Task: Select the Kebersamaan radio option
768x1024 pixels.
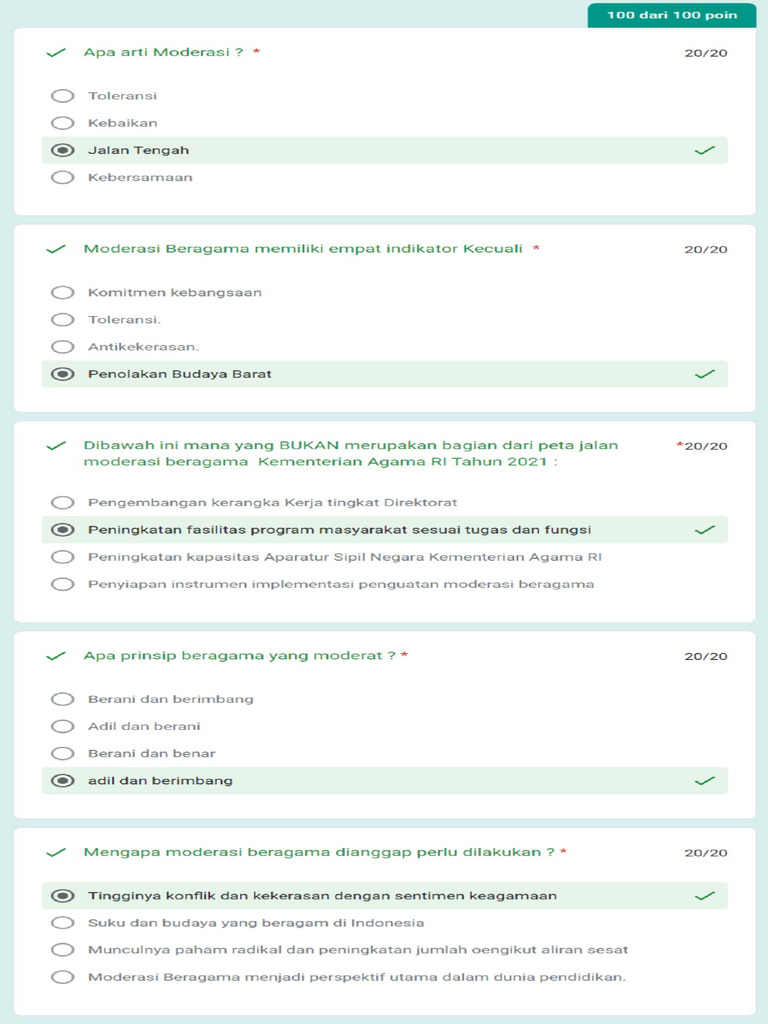Action: coord(63,177)
